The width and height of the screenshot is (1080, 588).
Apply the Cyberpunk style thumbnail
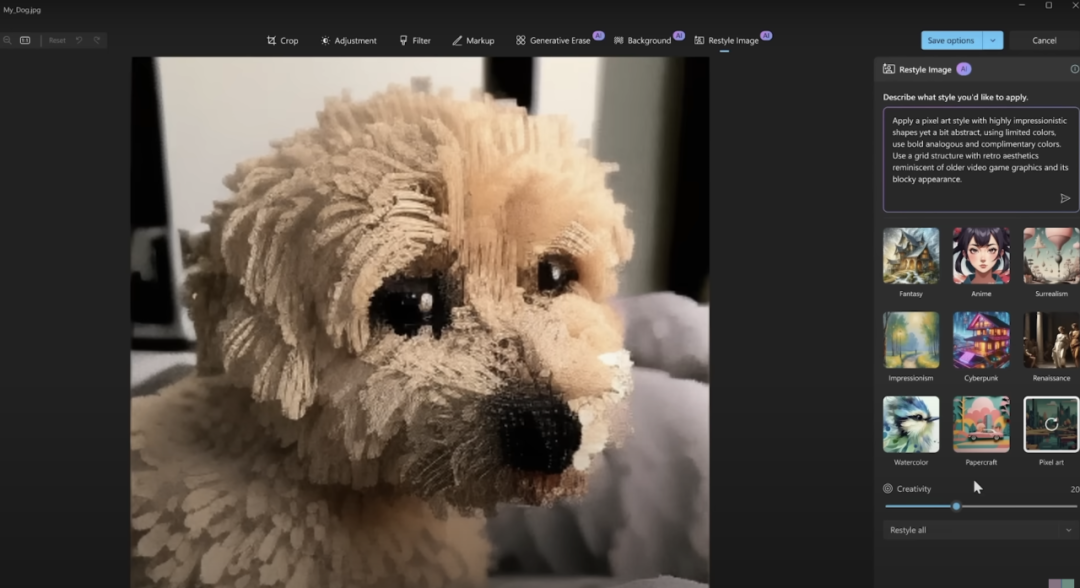981,340
